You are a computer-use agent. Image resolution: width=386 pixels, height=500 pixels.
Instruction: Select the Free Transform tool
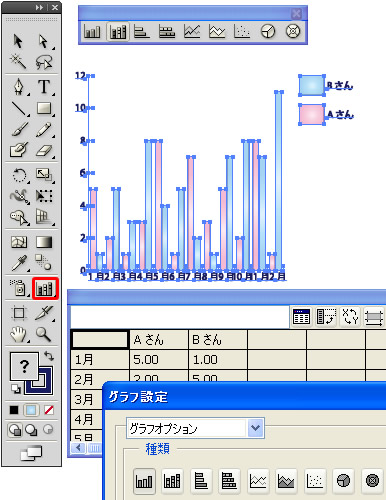[44, 196]
